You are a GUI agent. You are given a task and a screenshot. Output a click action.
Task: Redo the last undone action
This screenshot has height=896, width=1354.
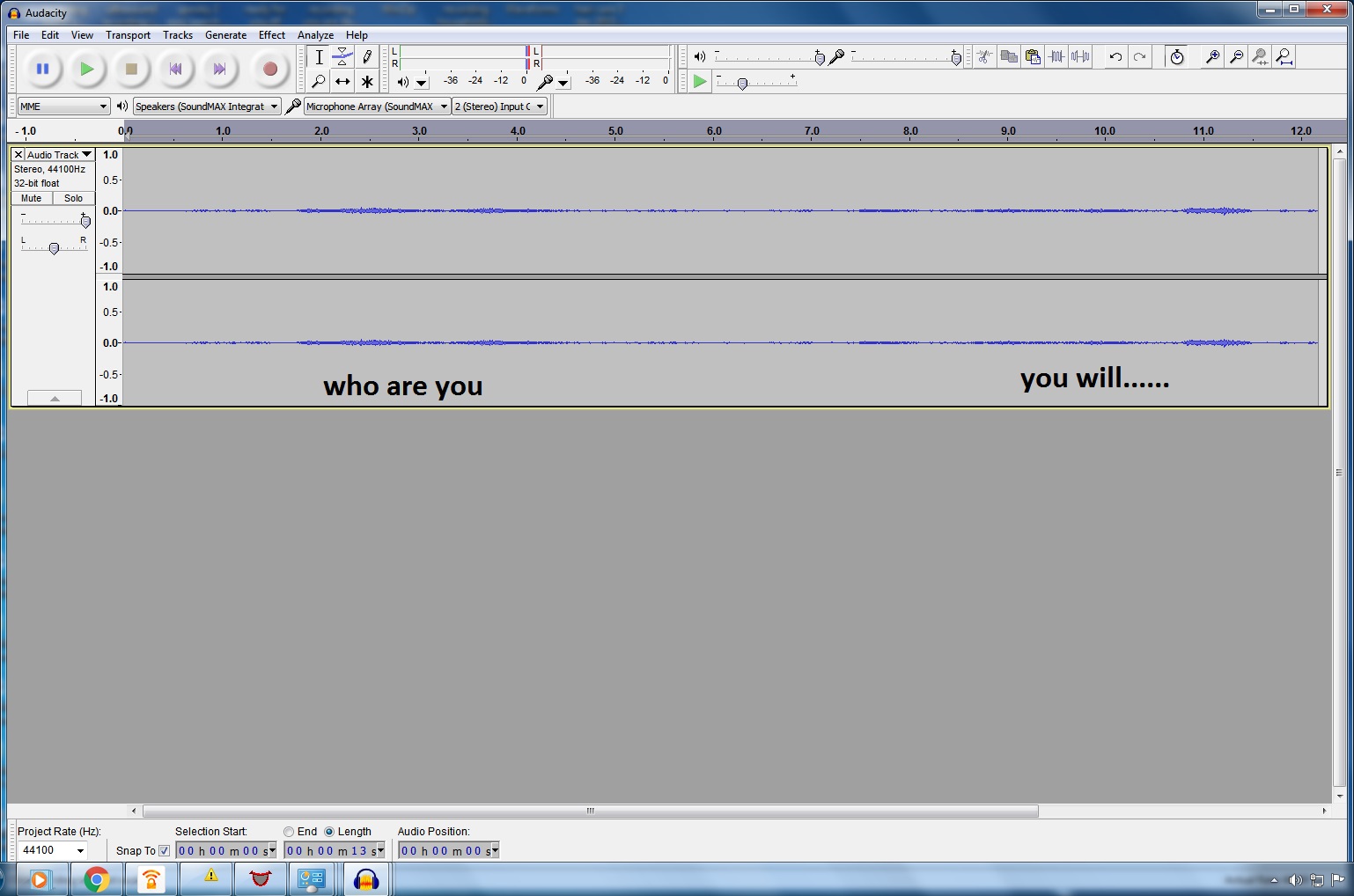(x=1139, y=57)
